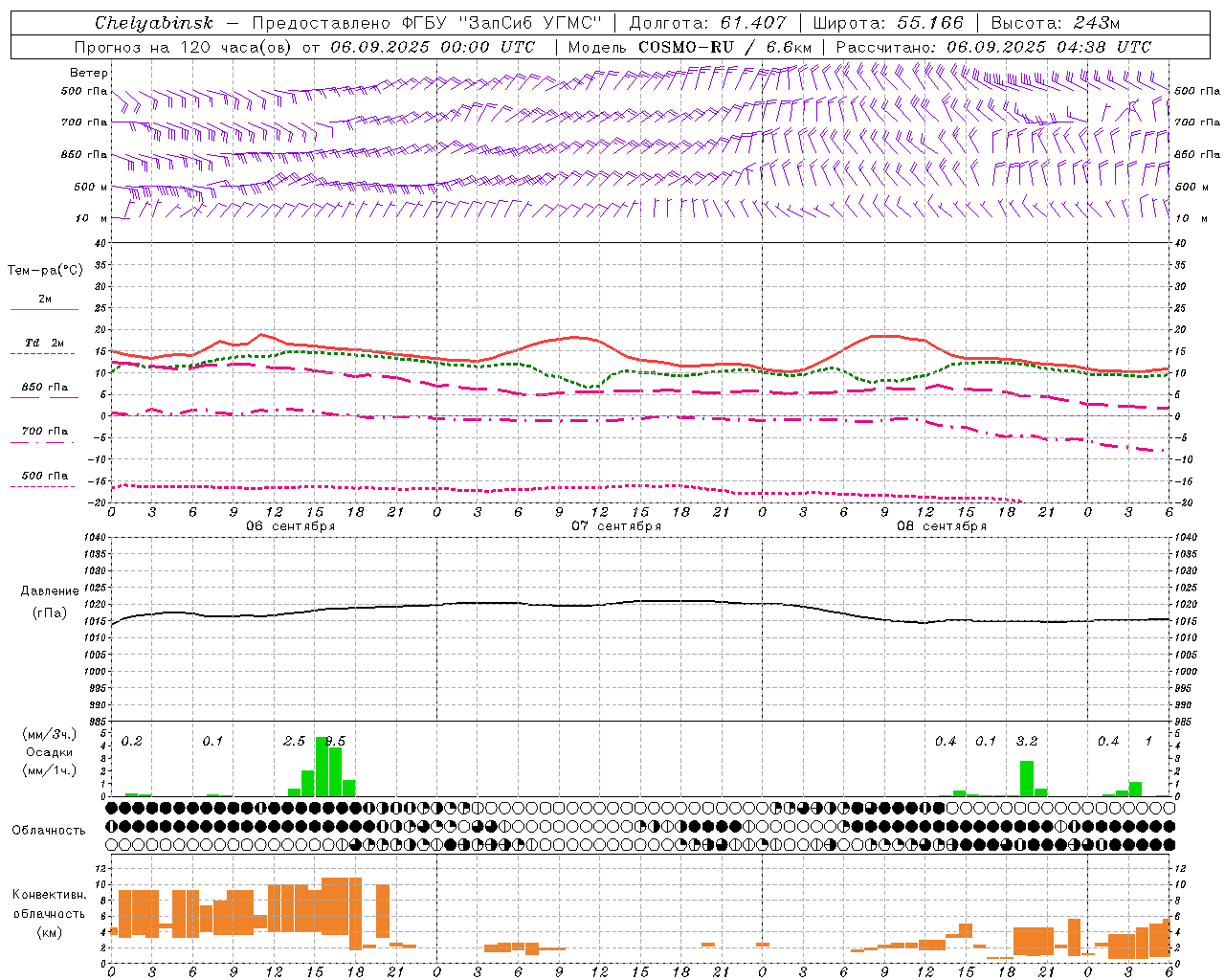Click the '07 сентября' date label
Viewport: 1225px width, 980px height.
tap(616, 526)
